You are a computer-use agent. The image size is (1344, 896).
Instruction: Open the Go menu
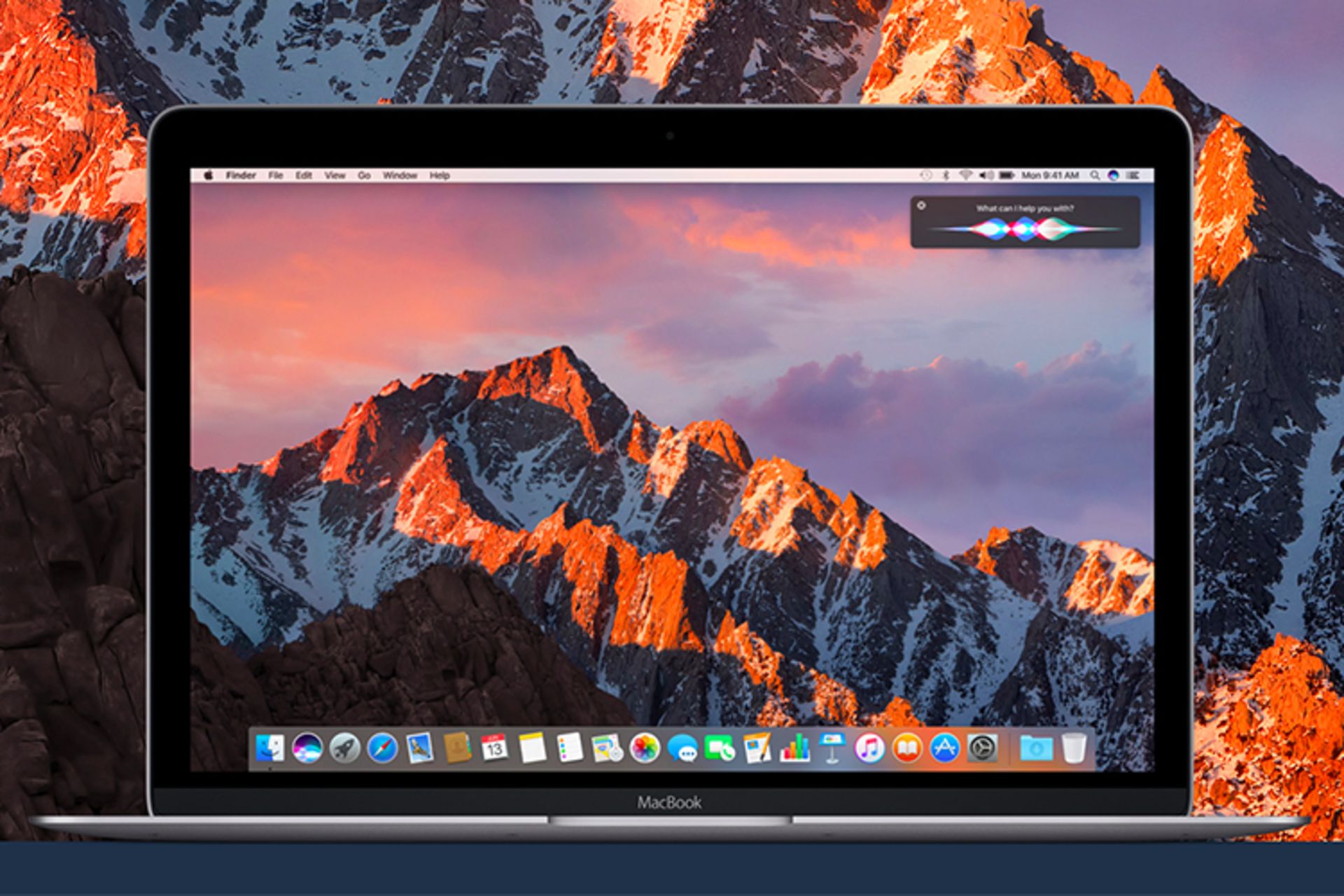[364, 175]
